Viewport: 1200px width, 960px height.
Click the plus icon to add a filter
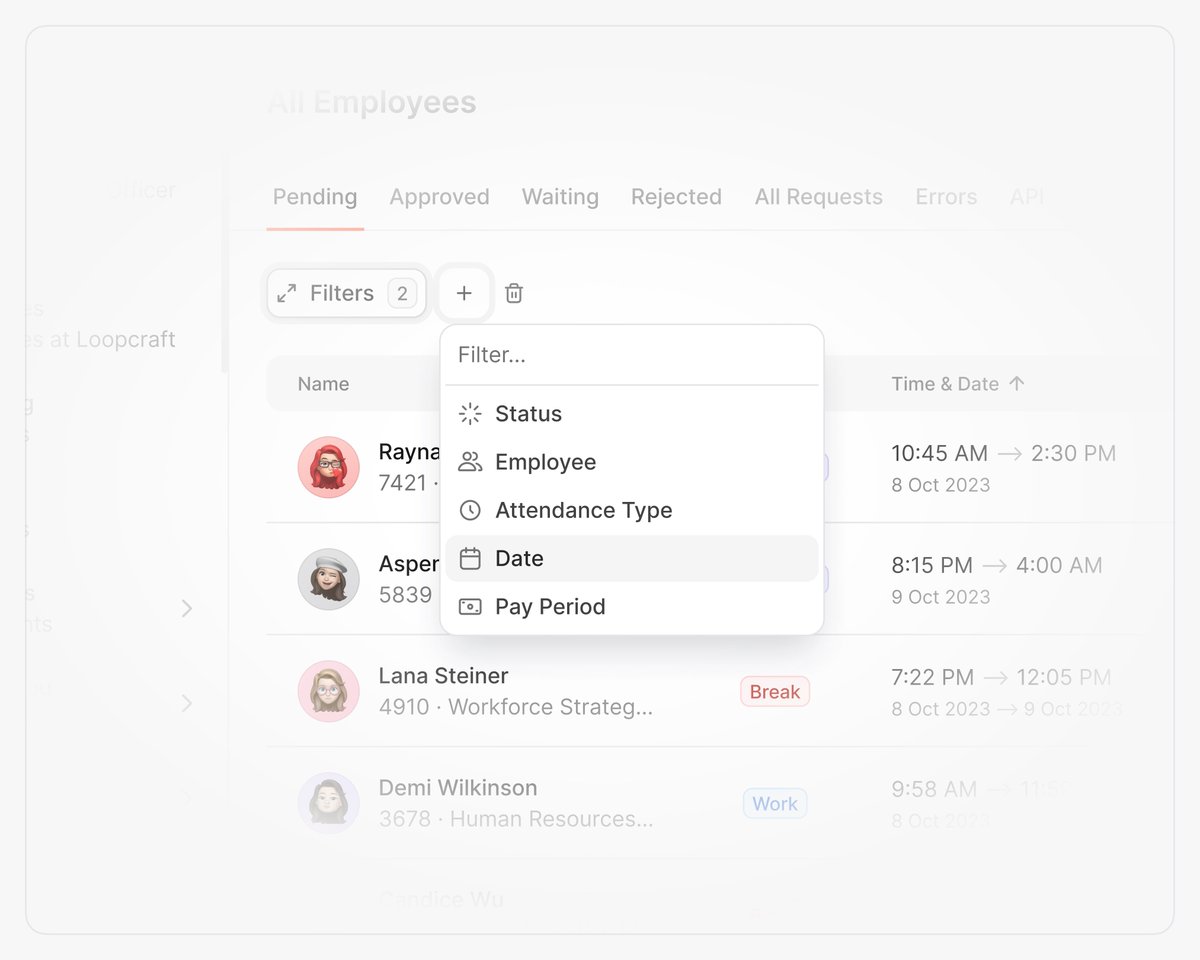point(464,293)
